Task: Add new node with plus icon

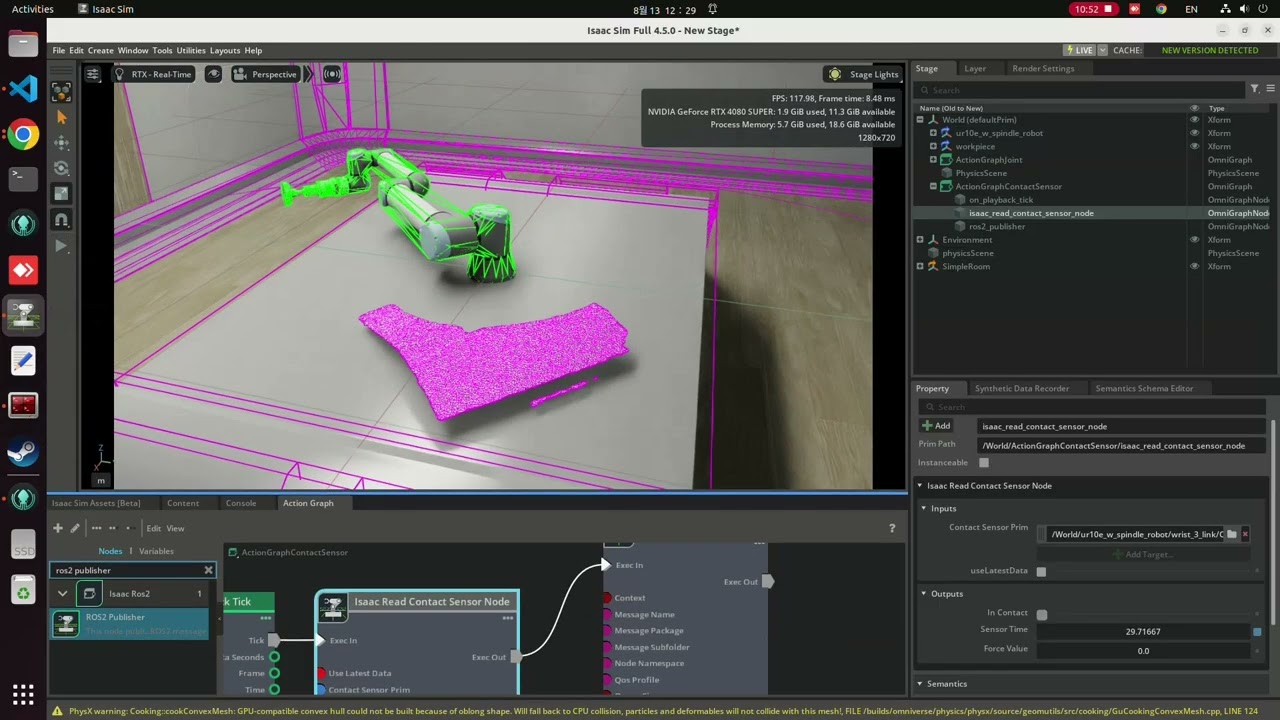Action: (x=58, y=528)
